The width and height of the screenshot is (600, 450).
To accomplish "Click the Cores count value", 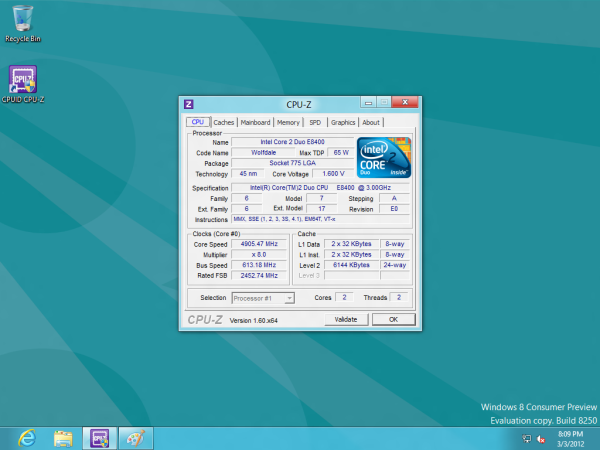I will pos(344,297).
